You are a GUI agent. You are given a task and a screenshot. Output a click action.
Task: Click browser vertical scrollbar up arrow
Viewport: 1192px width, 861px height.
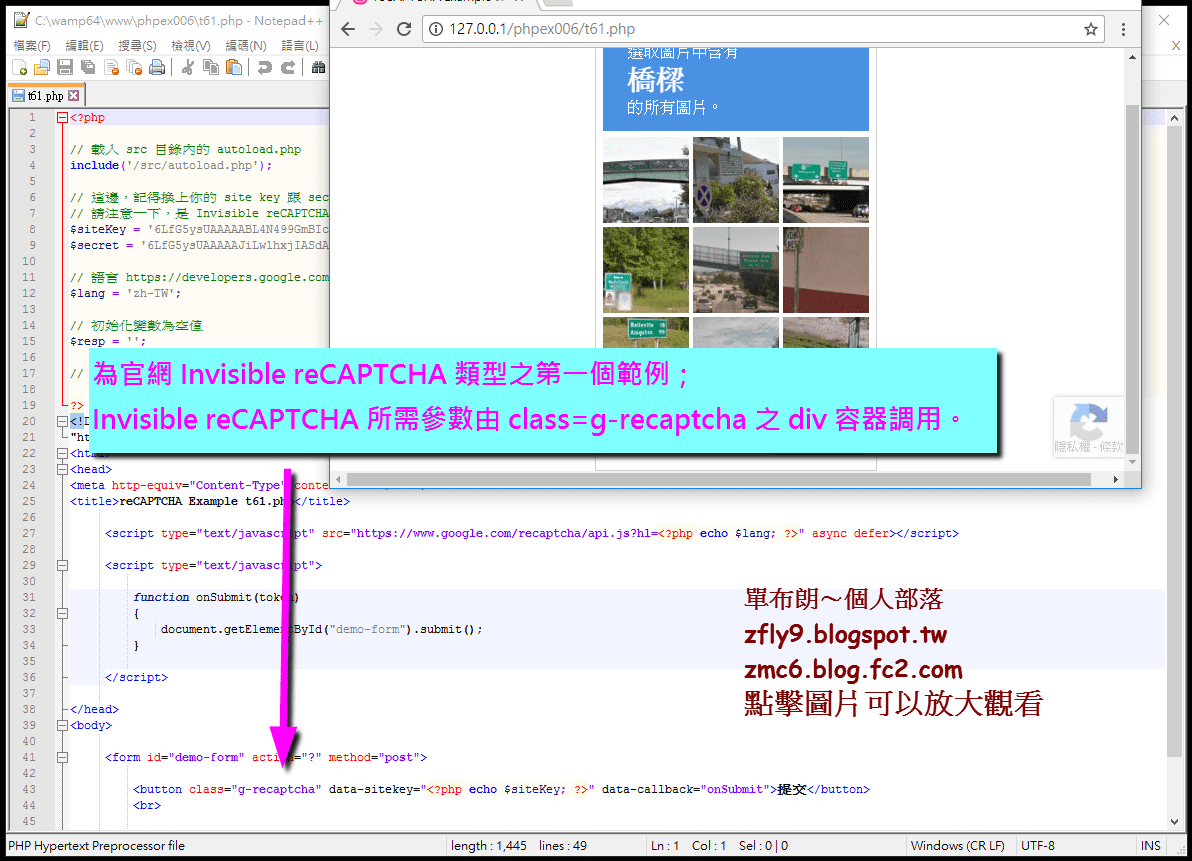tap(1133, 57)
